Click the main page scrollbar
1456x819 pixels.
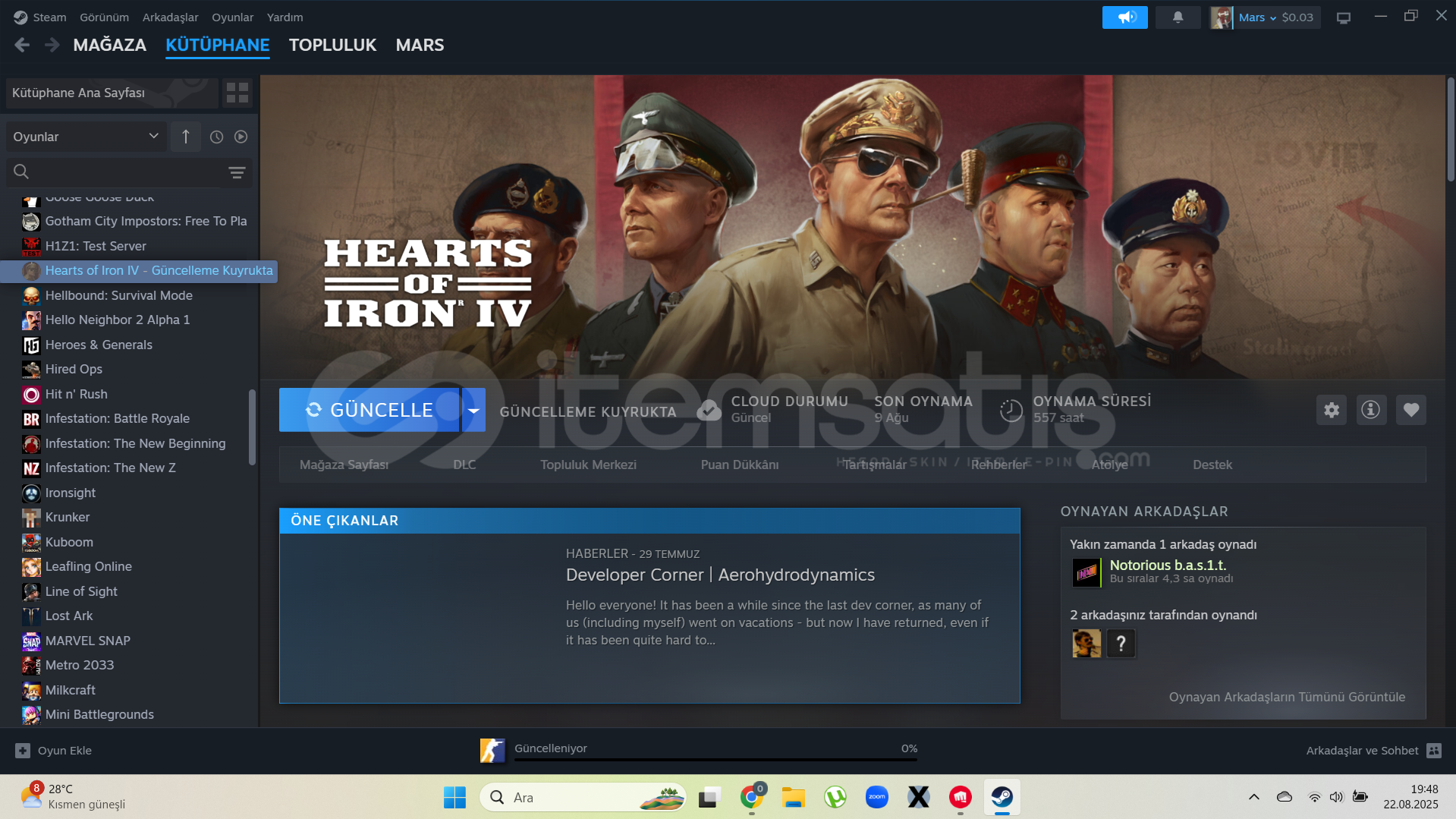coord(1450,129)
